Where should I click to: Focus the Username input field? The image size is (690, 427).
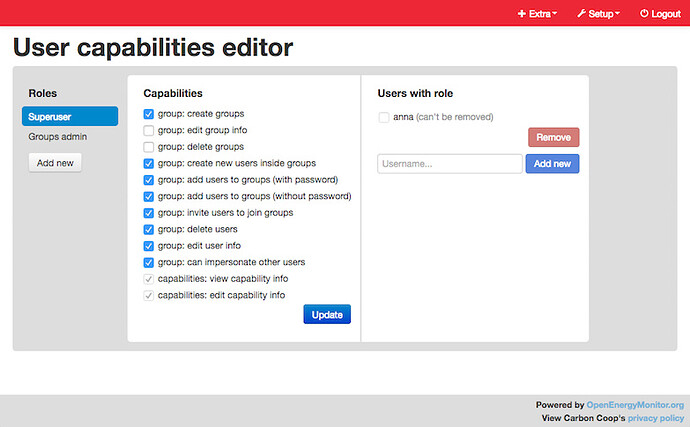click(x=450, y=164)
